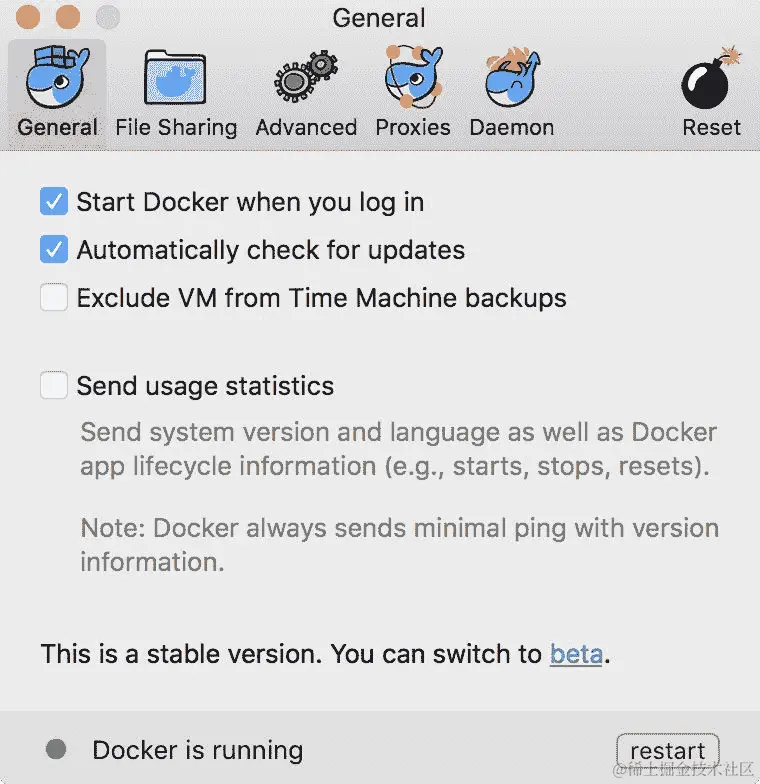Click the 'Note: Docker always sends minimal ping' text

coord(400,544)
